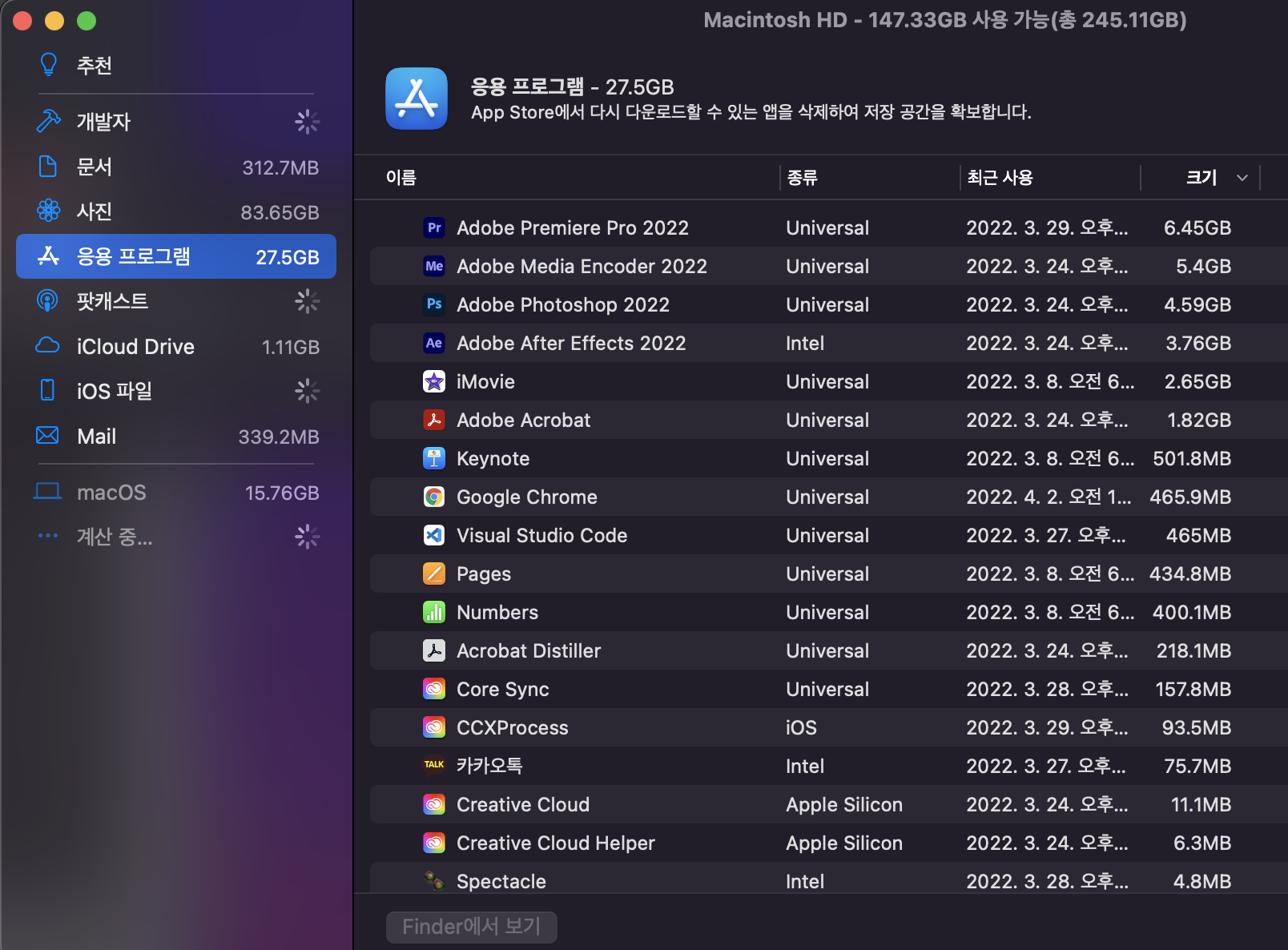Click the green zoom window button
The image size is (1288, 950).
pyautogui.click(x=87, y=21)
